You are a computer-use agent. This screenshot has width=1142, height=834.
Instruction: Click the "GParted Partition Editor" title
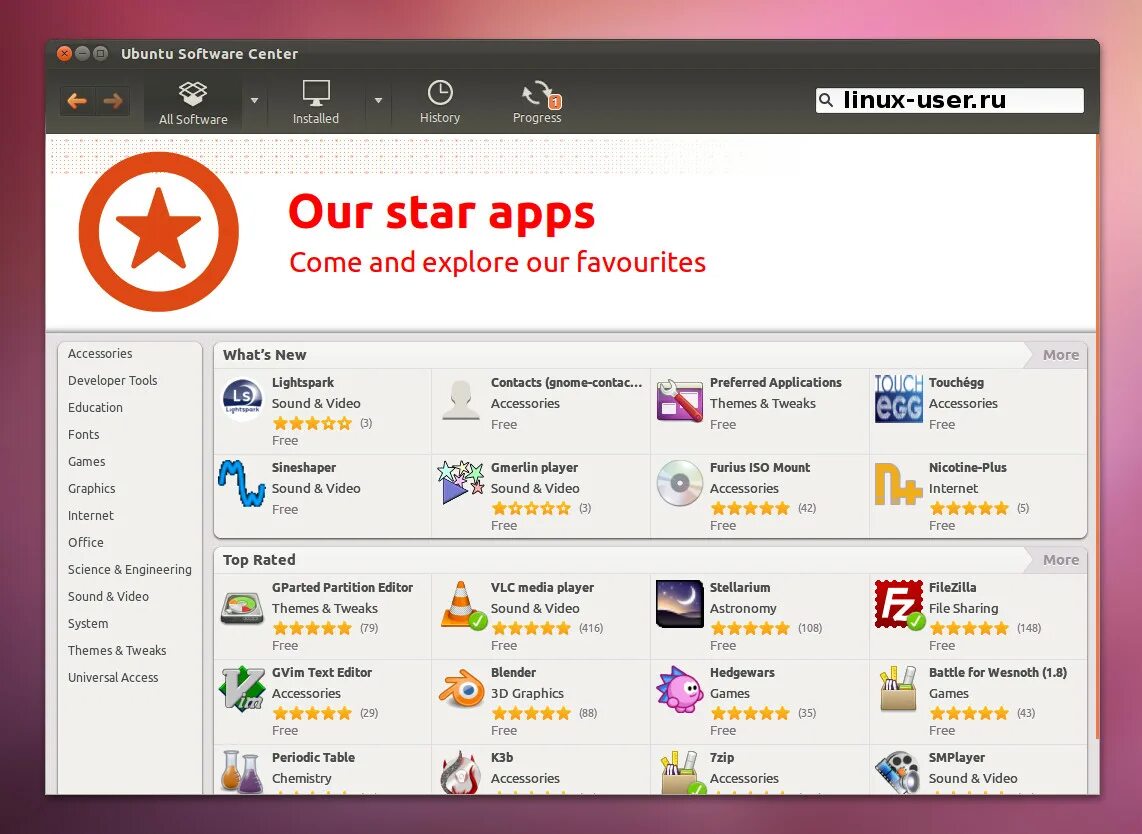[x=342, y=587]
